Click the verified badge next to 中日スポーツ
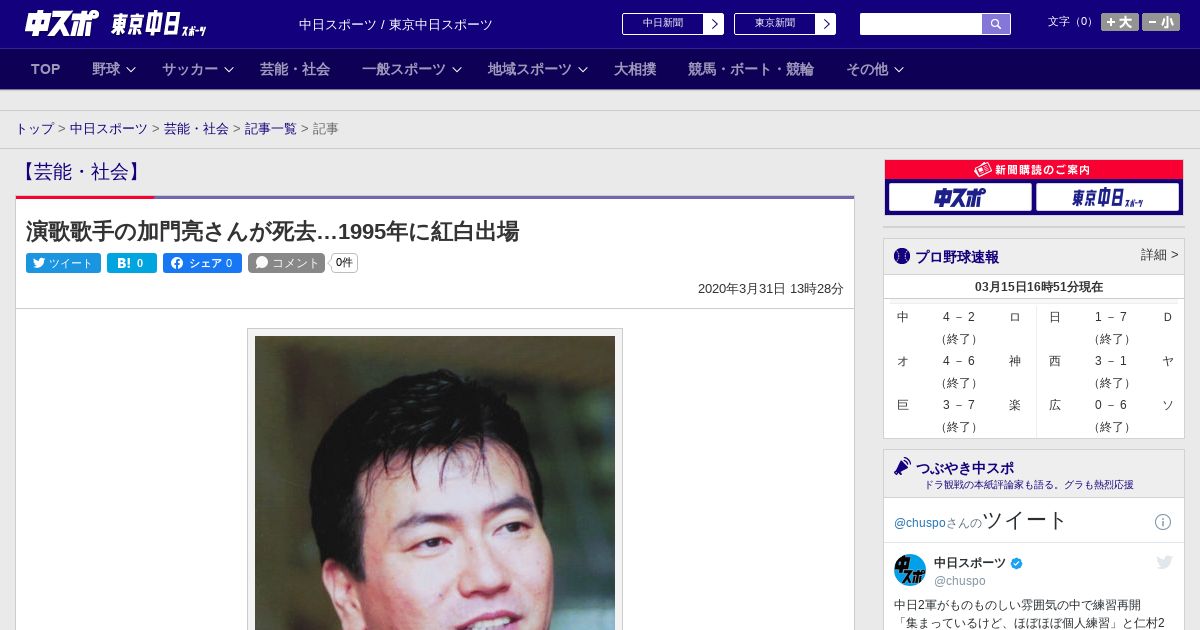Screen dimensions: 1200x630 tap(1017, 564)
